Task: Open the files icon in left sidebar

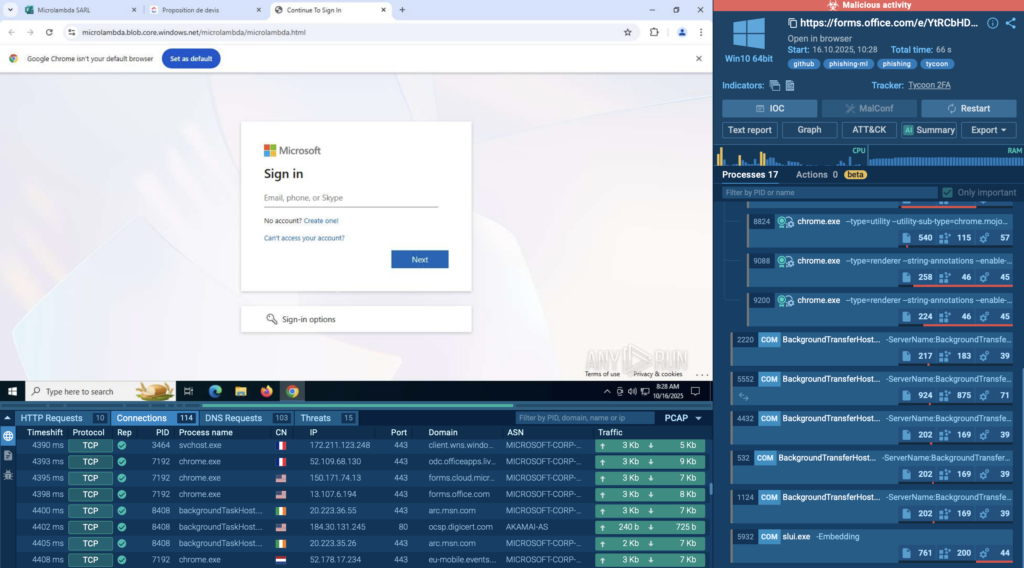Action: pos(8,455)
